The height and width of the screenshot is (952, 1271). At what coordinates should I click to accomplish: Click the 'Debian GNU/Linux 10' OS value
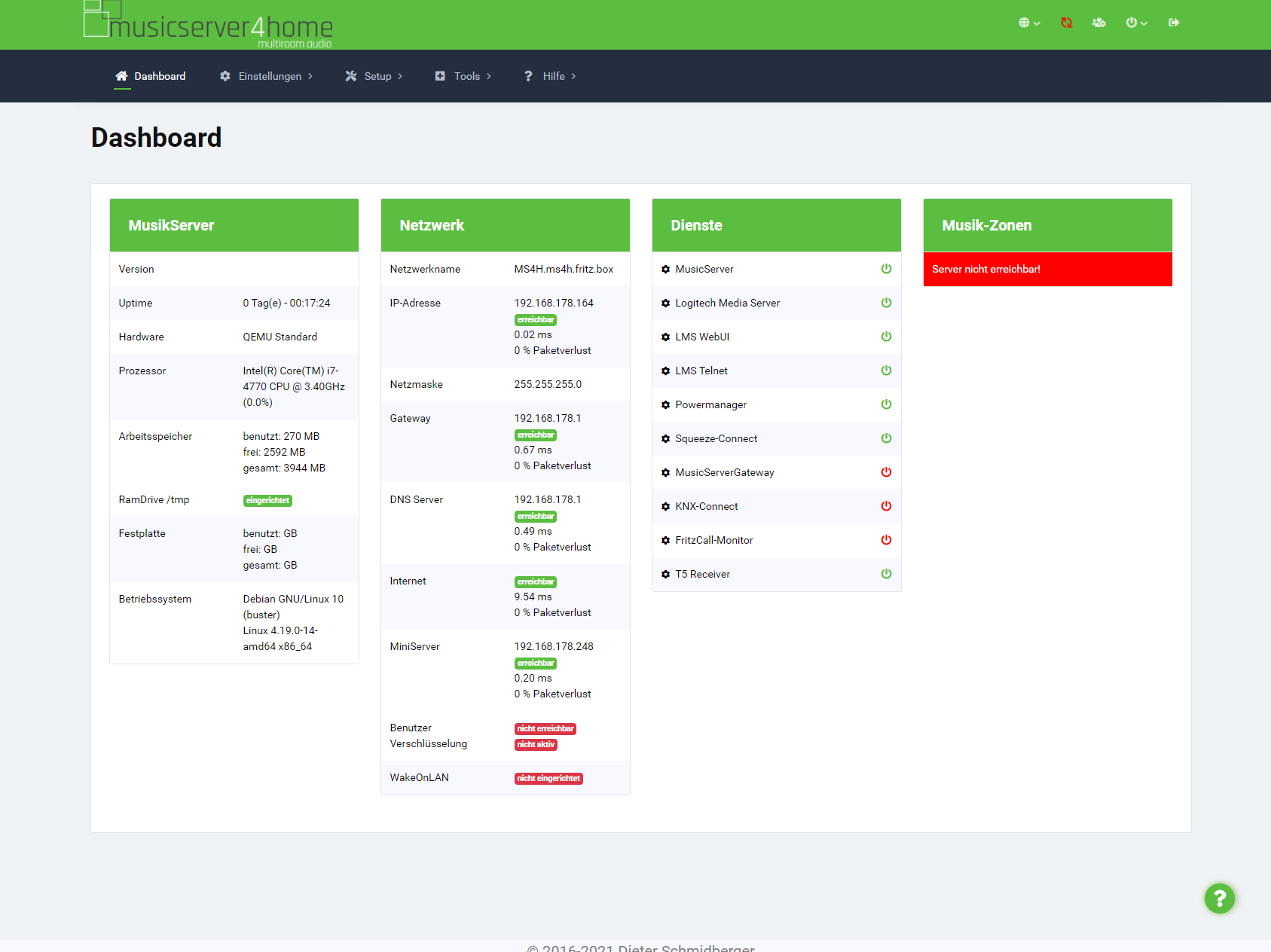[293, 600]
